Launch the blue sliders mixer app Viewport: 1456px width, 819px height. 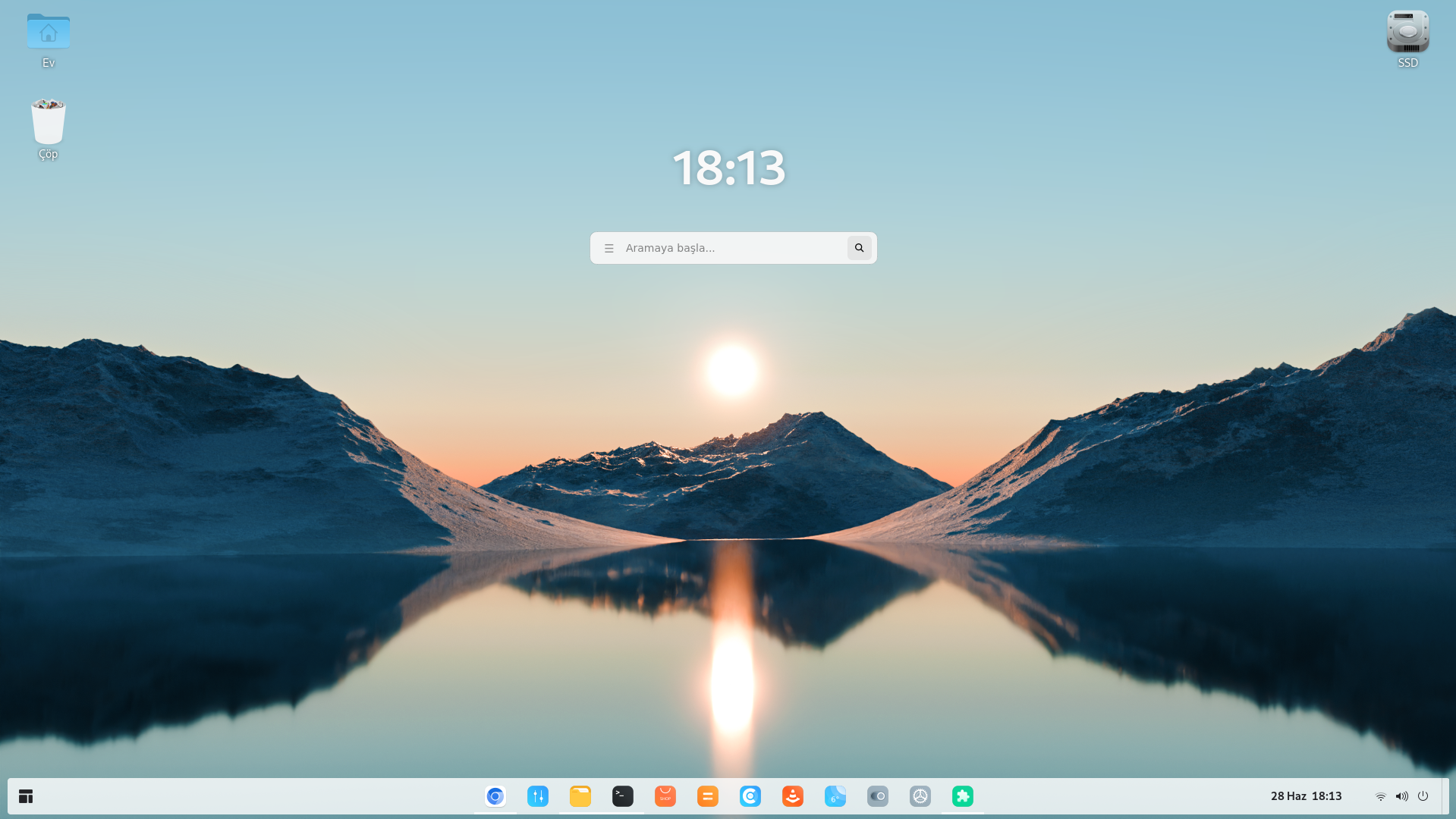[538, 796]
